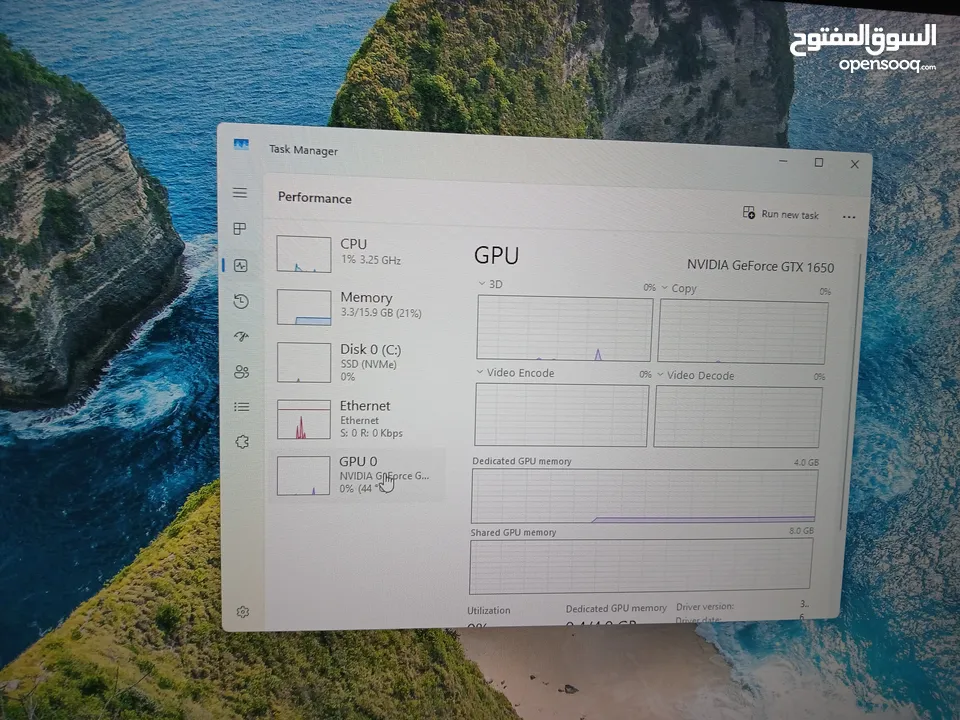Screen dimensions: 960x720
Task: Select the Ethernet performance entry
Action: [x=359, y=419]
